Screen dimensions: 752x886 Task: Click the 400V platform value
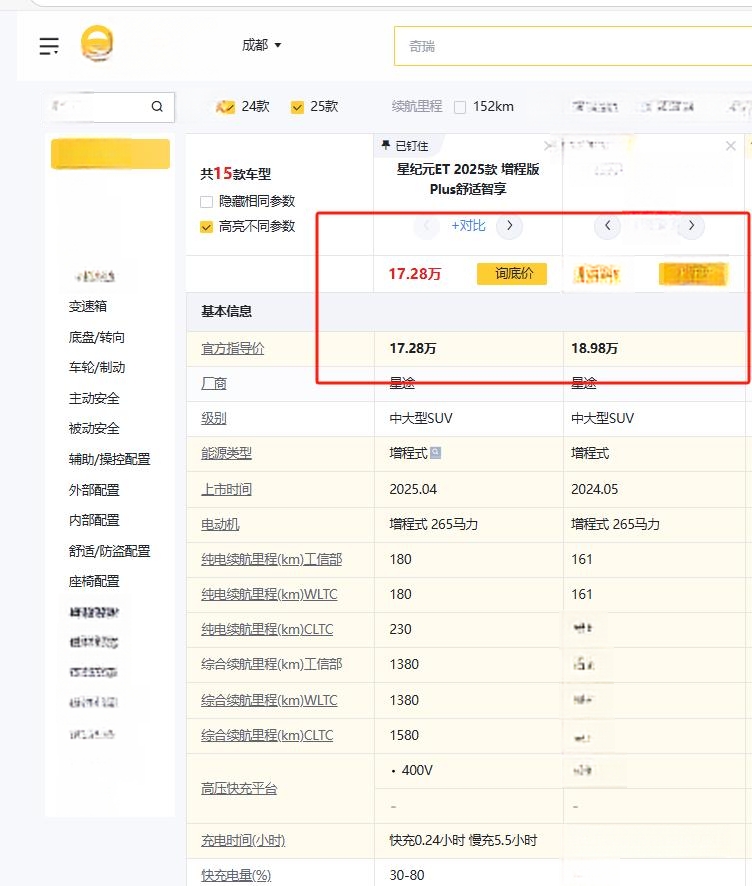click(417, 771)
